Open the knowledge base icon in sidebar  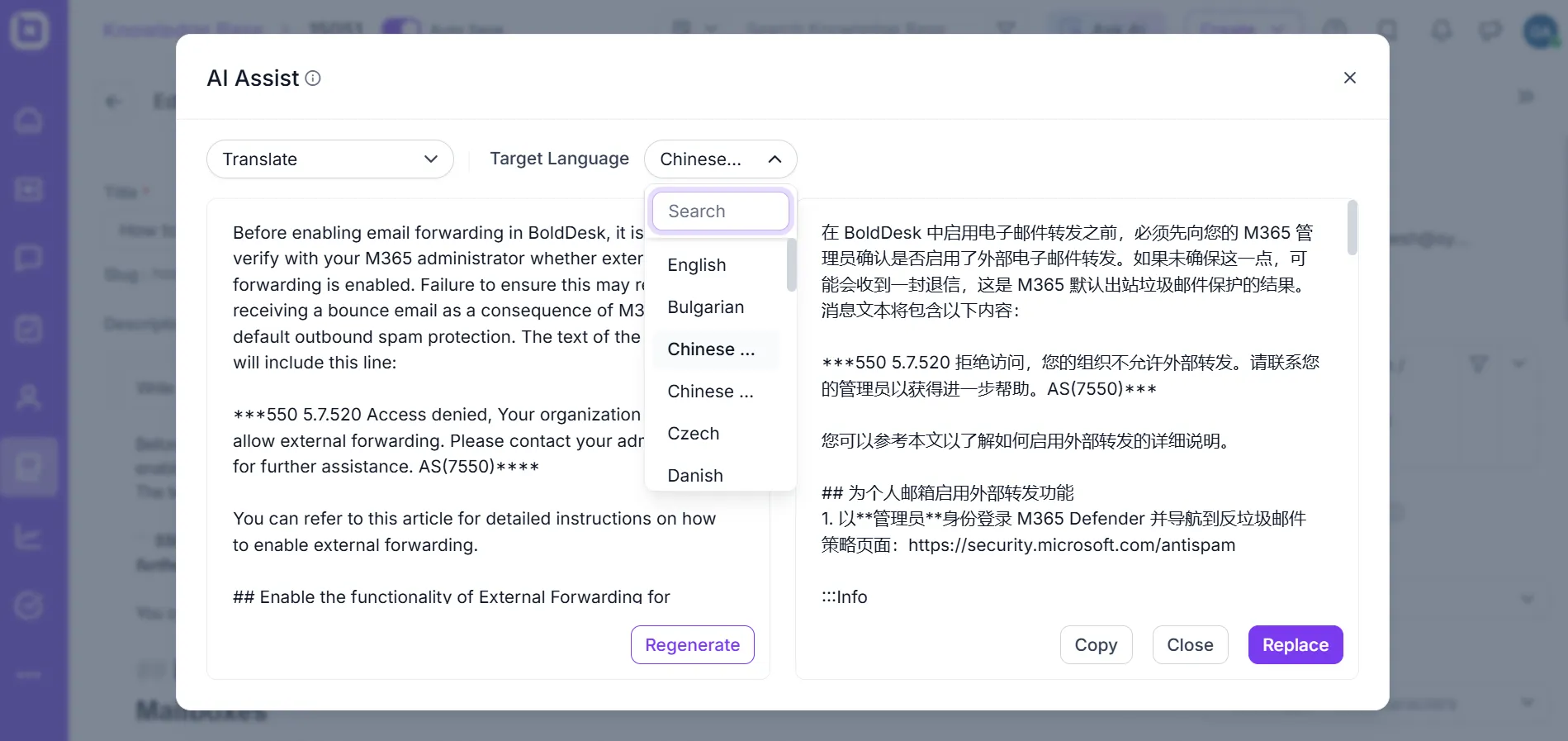click(x=29, y=468)
